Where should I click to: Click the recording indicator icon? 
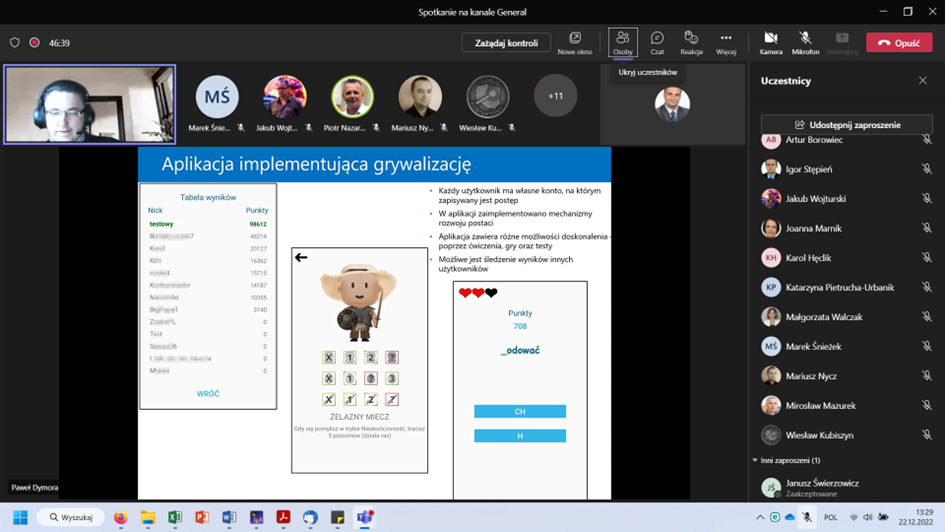(x=35, y=43)
